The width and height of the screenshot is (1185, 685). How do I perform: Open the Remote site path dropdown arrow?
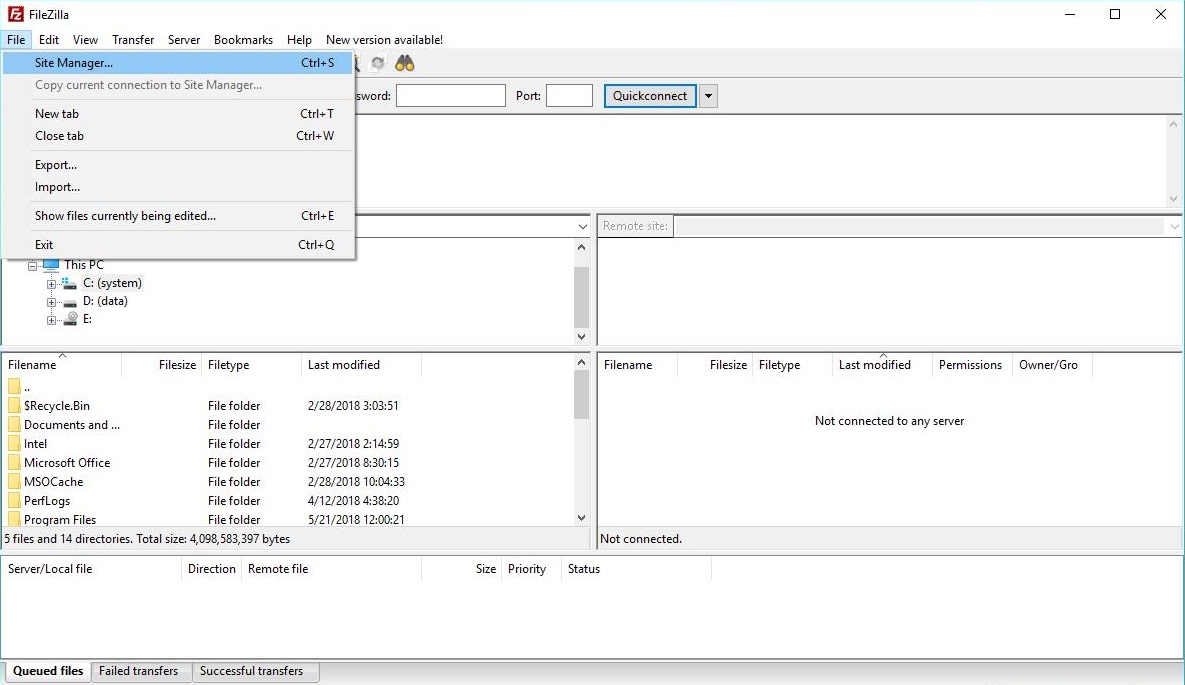click(1174, 226)
